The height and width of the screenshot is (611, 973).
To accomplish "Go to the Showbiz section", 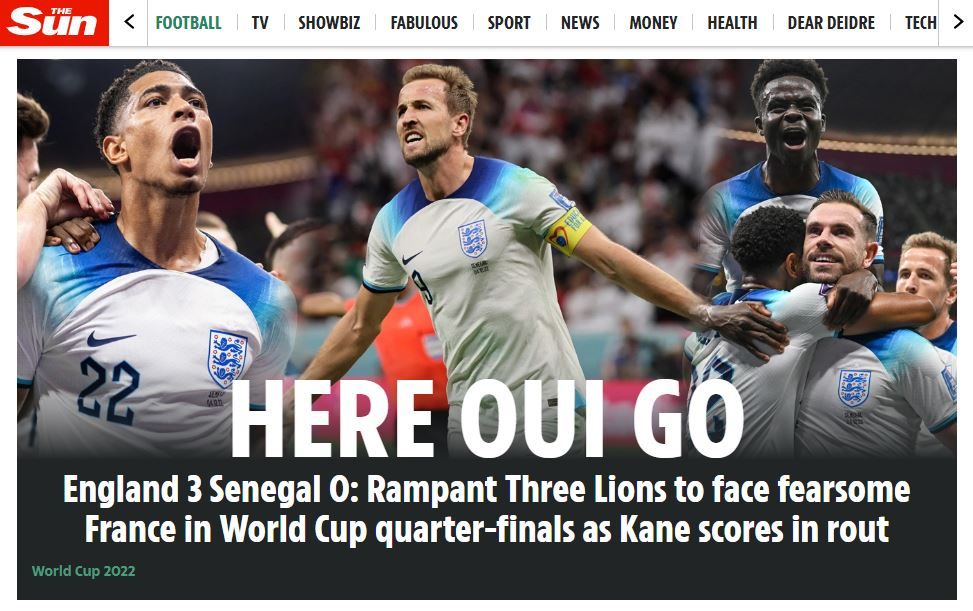I will pos(329,23).
